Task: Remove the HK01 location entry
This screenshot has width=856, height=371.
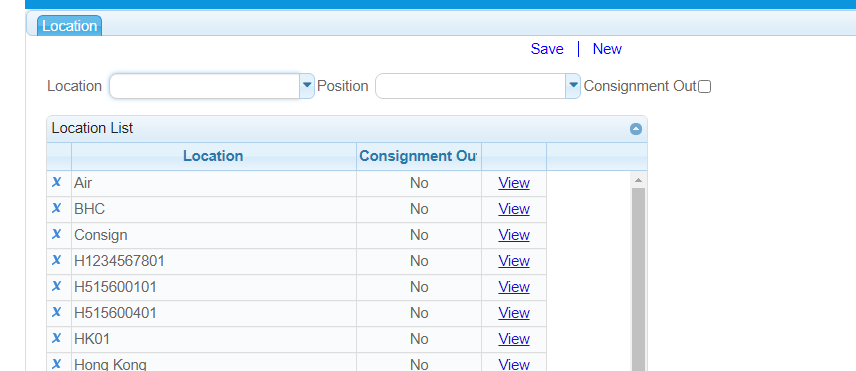Action: [56, 338]
